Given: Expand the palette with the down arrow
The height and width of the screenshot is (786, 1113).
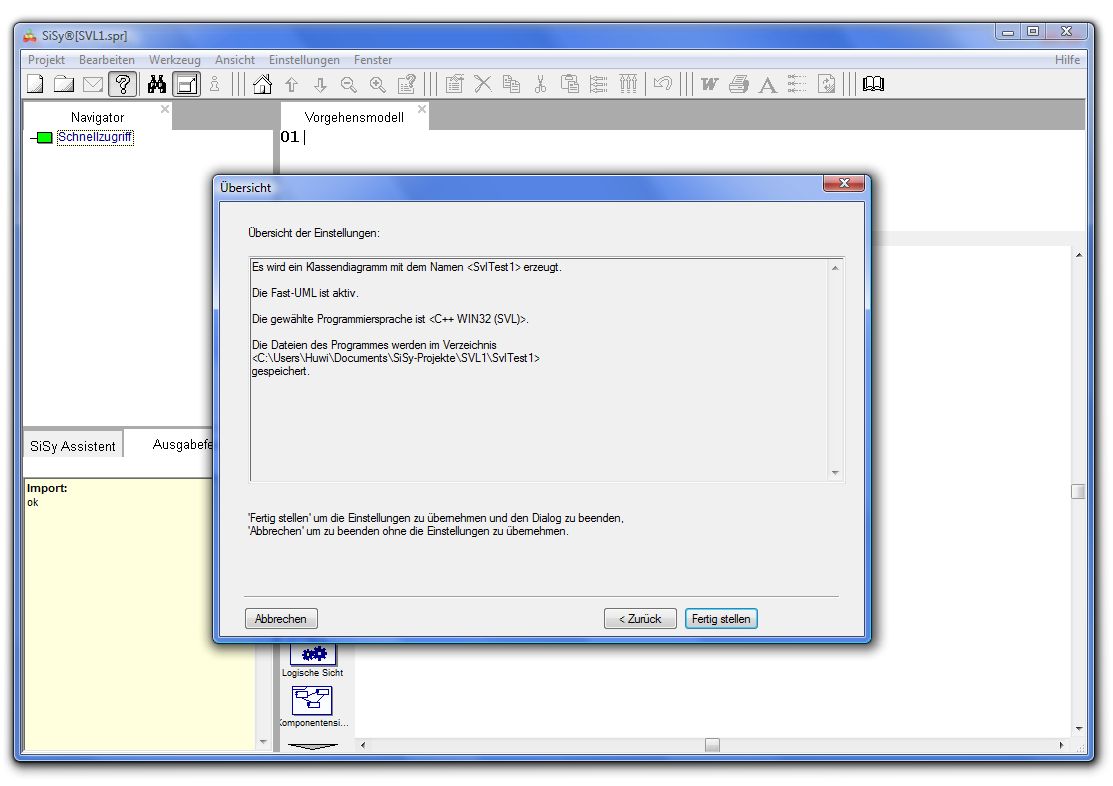Looking at the screenshot, I should (312, 745).
